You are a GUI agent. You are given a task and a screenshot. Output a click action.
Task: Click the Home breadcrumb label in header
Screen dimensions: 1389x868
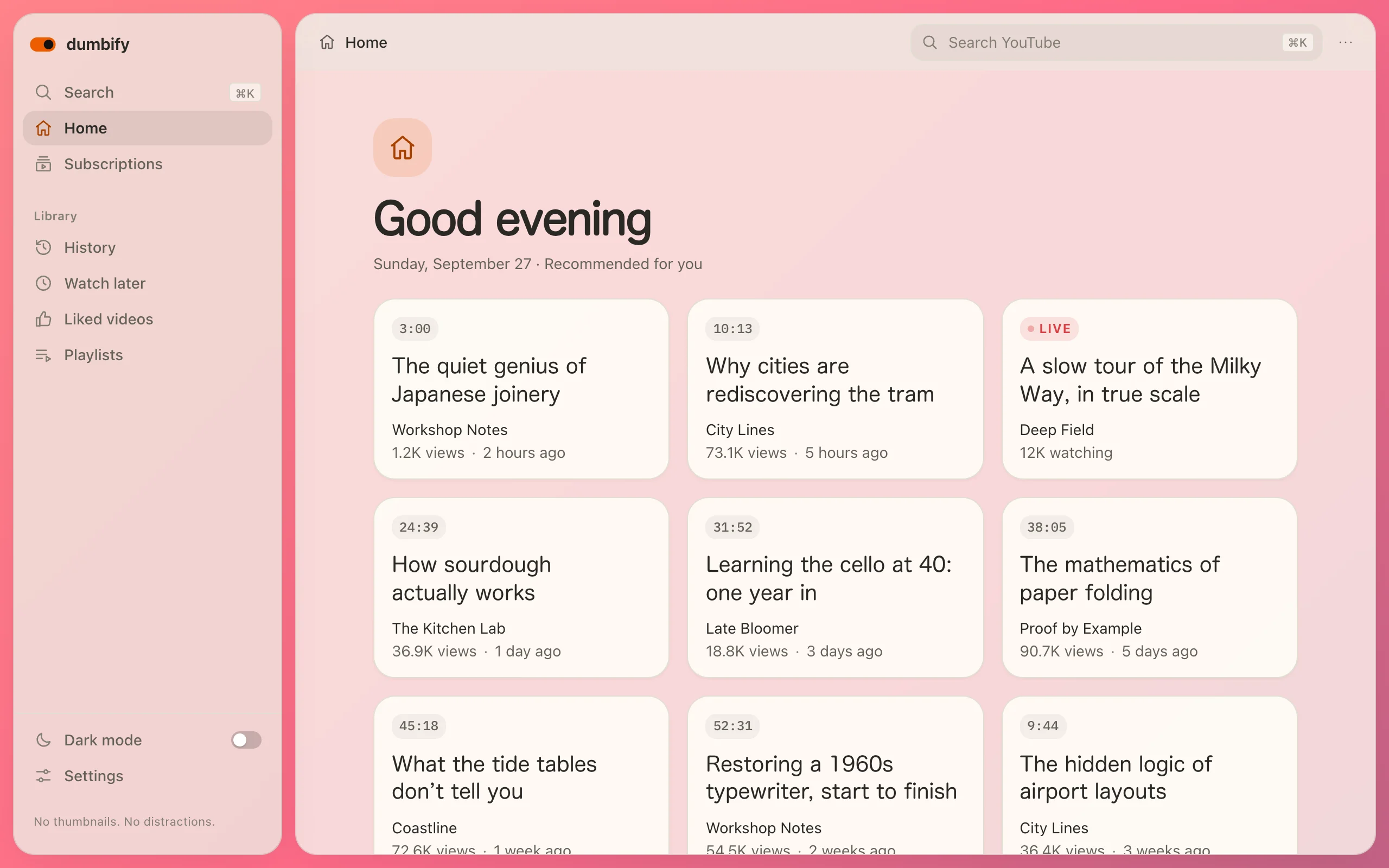366,42
